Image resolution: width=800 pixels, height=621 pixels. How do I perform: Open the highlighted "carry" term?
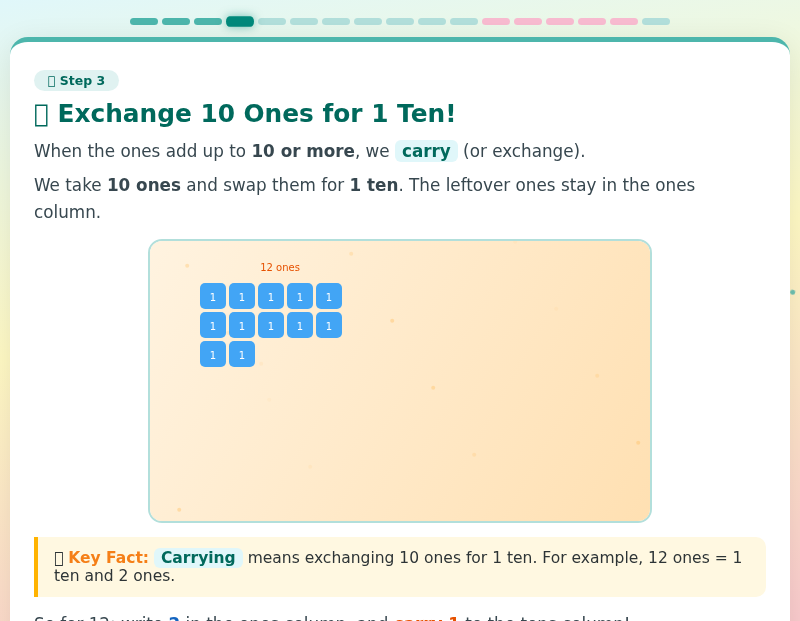426,151
